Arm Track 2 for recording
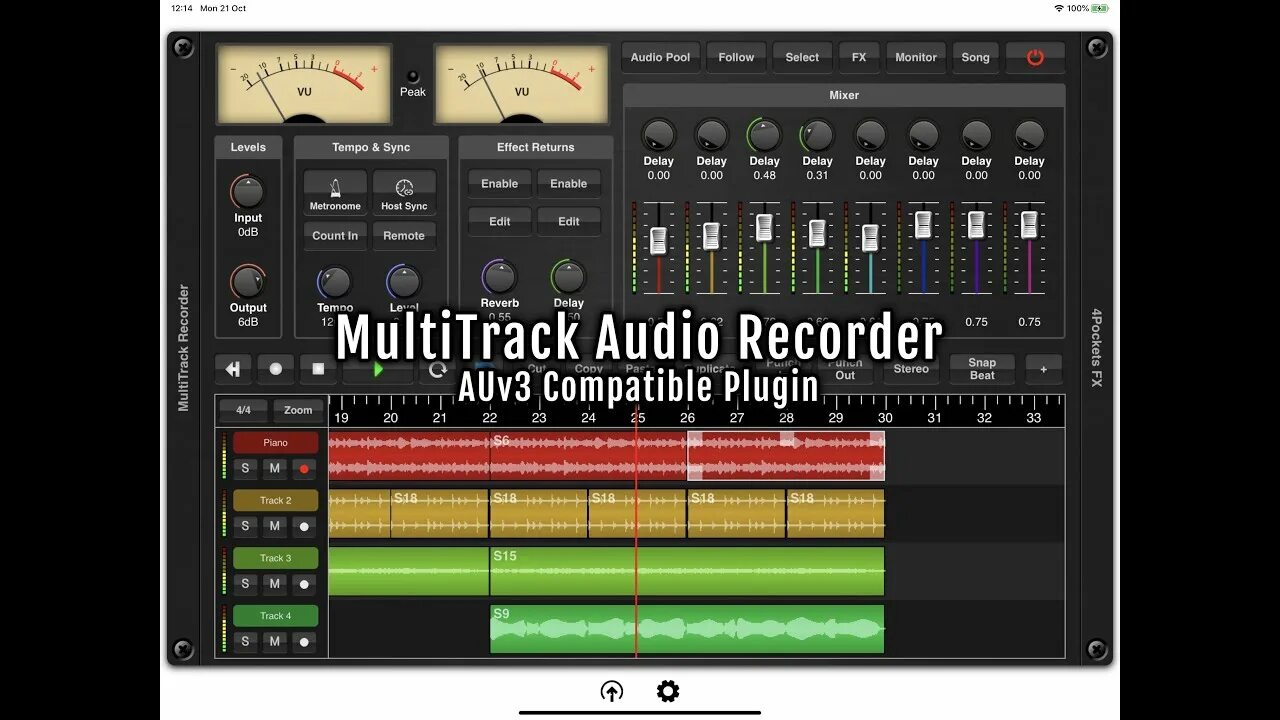1280x720 pixels. (305, 526)
